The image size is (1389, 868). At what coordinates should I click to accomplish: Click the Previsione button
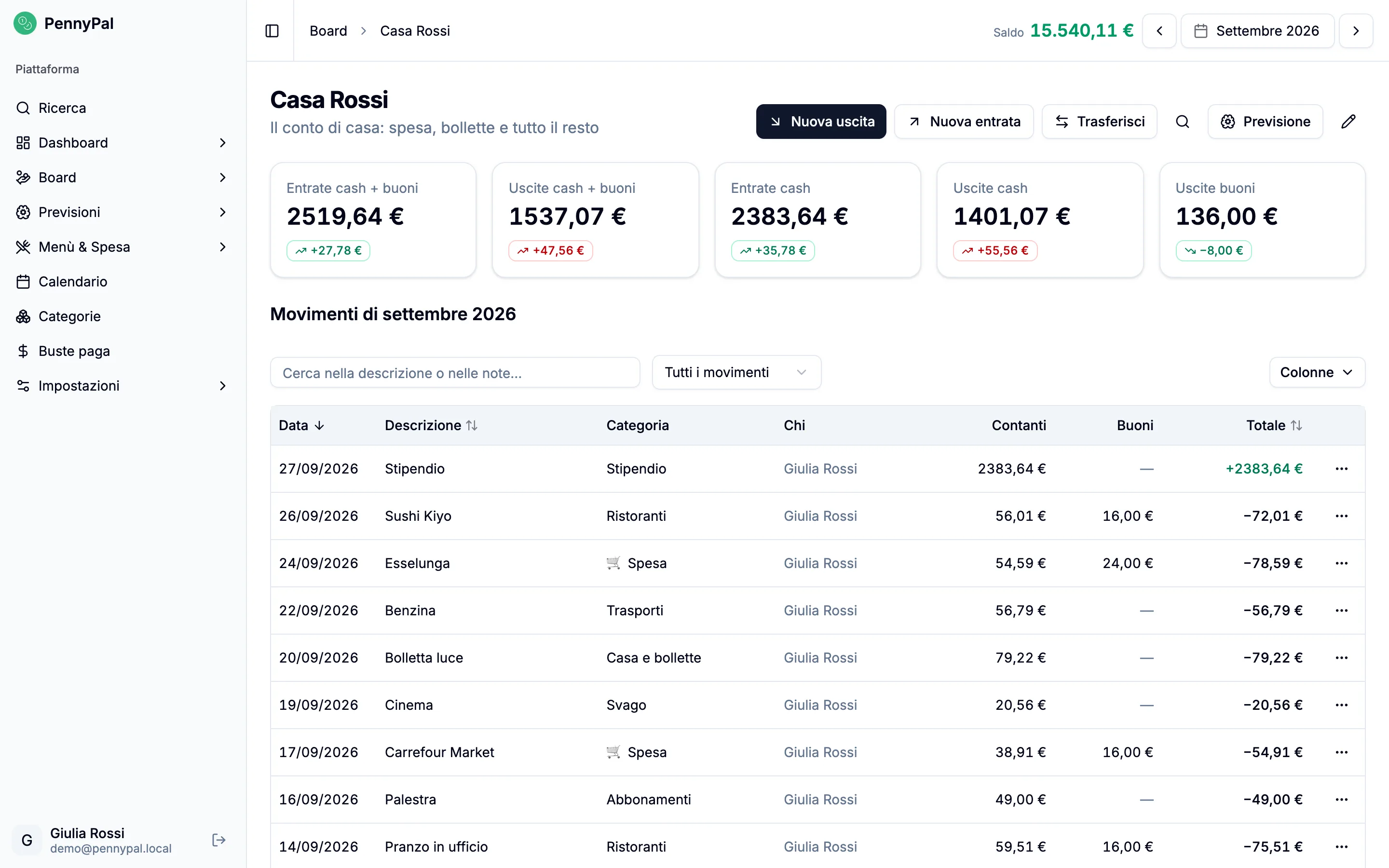[x=1265, y=122]
